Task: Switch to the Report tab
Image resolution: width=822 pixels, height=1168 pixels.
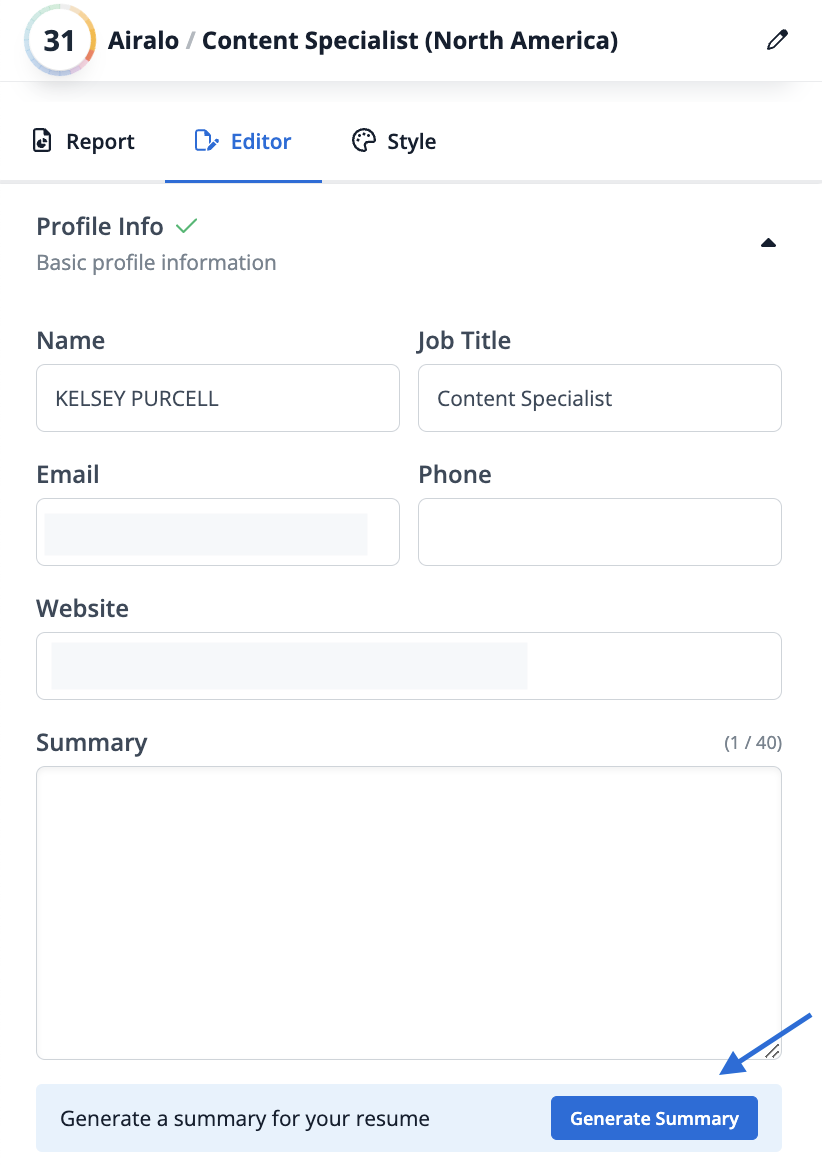Action: point(84,141)
